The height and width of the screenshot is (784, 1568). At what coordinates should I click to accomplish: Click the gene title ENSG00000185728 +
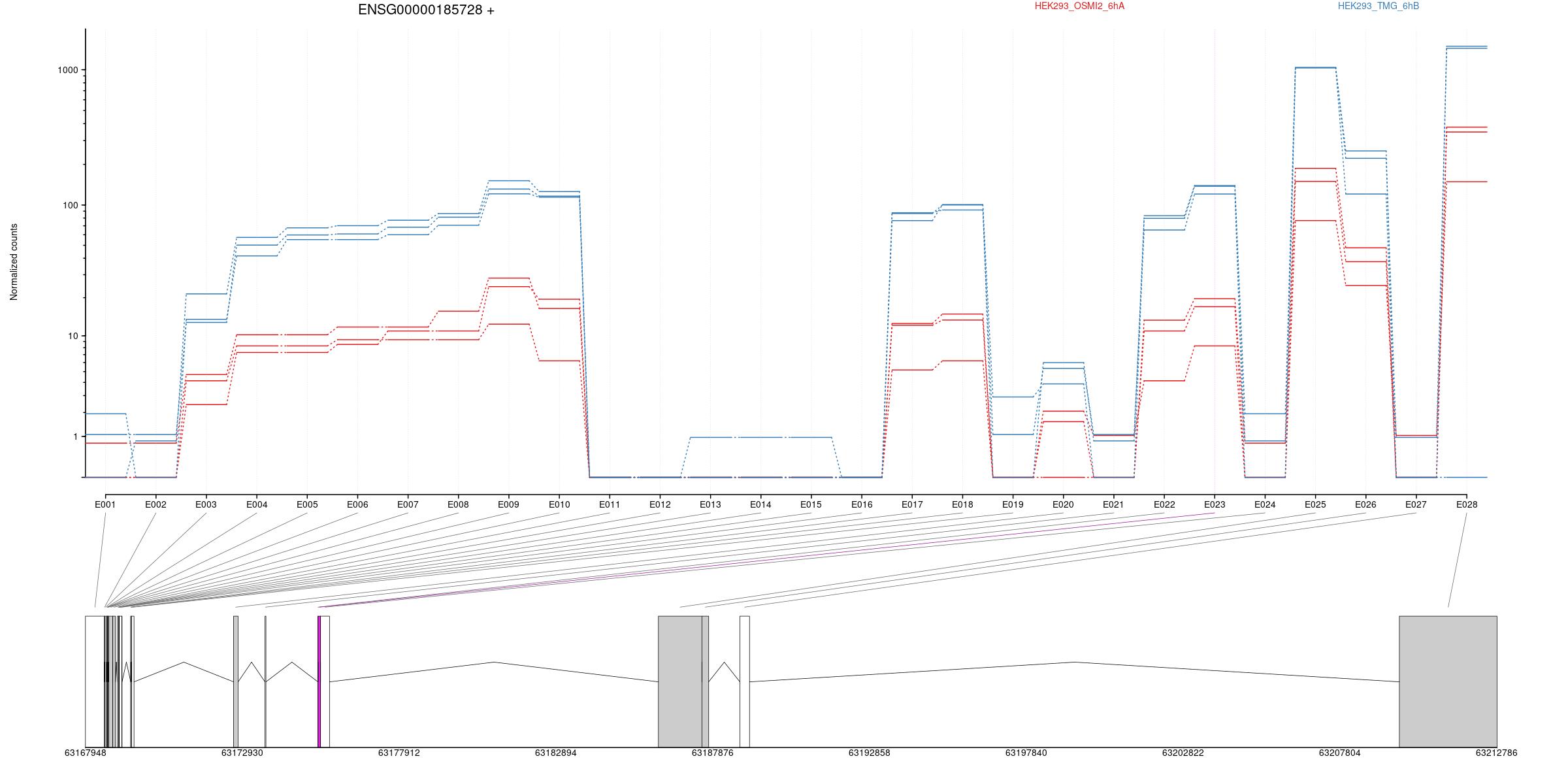tap(426, 10)
